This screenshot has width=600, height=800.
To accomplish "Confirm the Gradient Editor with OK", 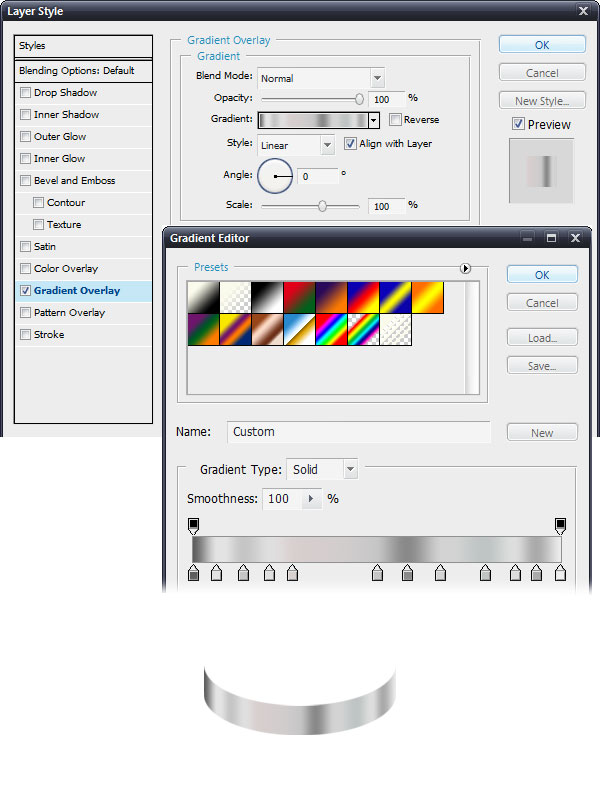I will coord(542,274).
